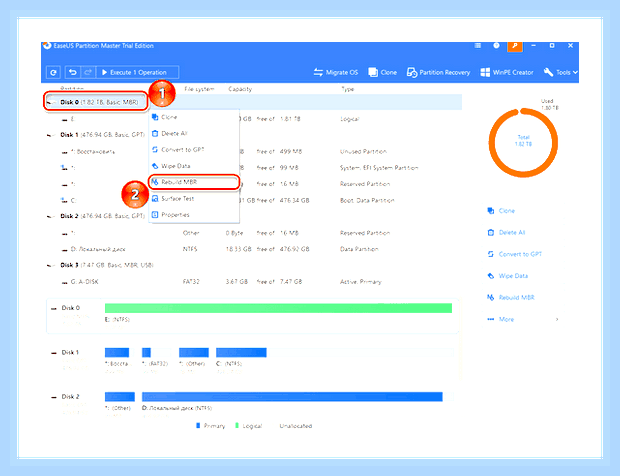The height and width of the screenshot is (476, 620).
Task: Click Delete All link in right panel
Action: click(512, 232)
